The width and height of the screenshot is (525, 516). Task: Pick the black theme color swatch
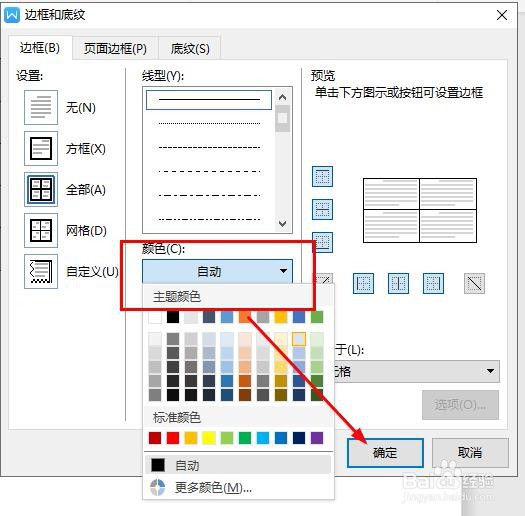[x=173, y=317]
